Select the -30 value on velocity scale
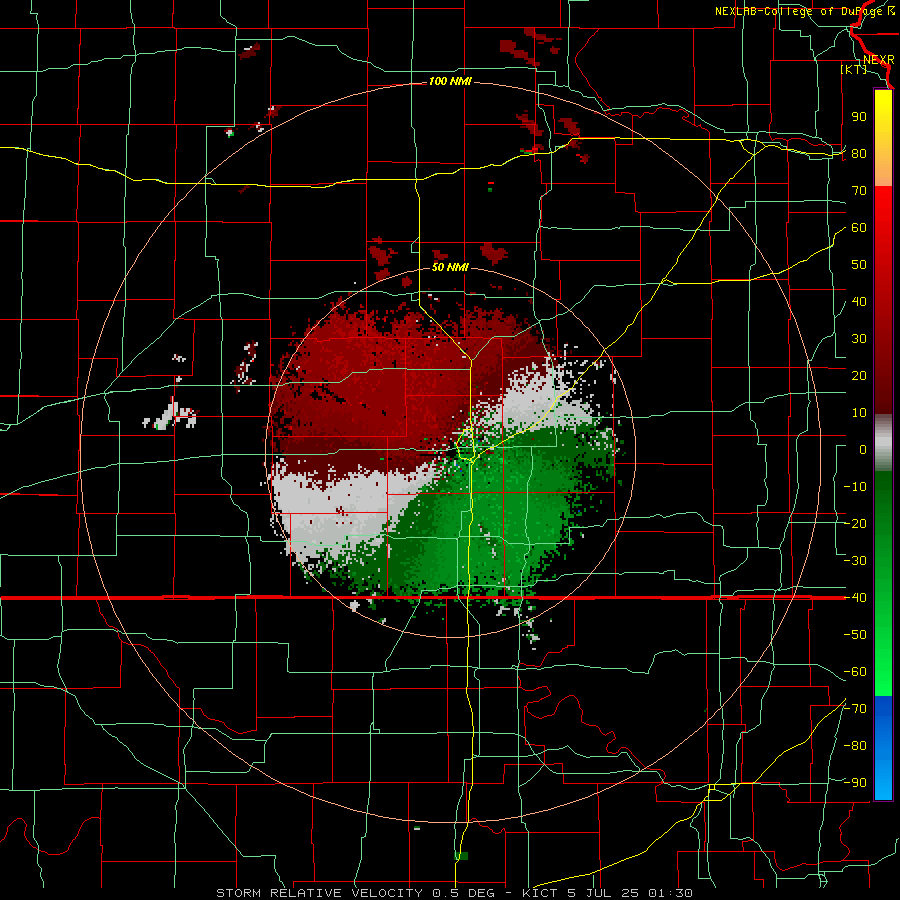The image size is (900, 900). pyautogui.click(x=855, y=561)
